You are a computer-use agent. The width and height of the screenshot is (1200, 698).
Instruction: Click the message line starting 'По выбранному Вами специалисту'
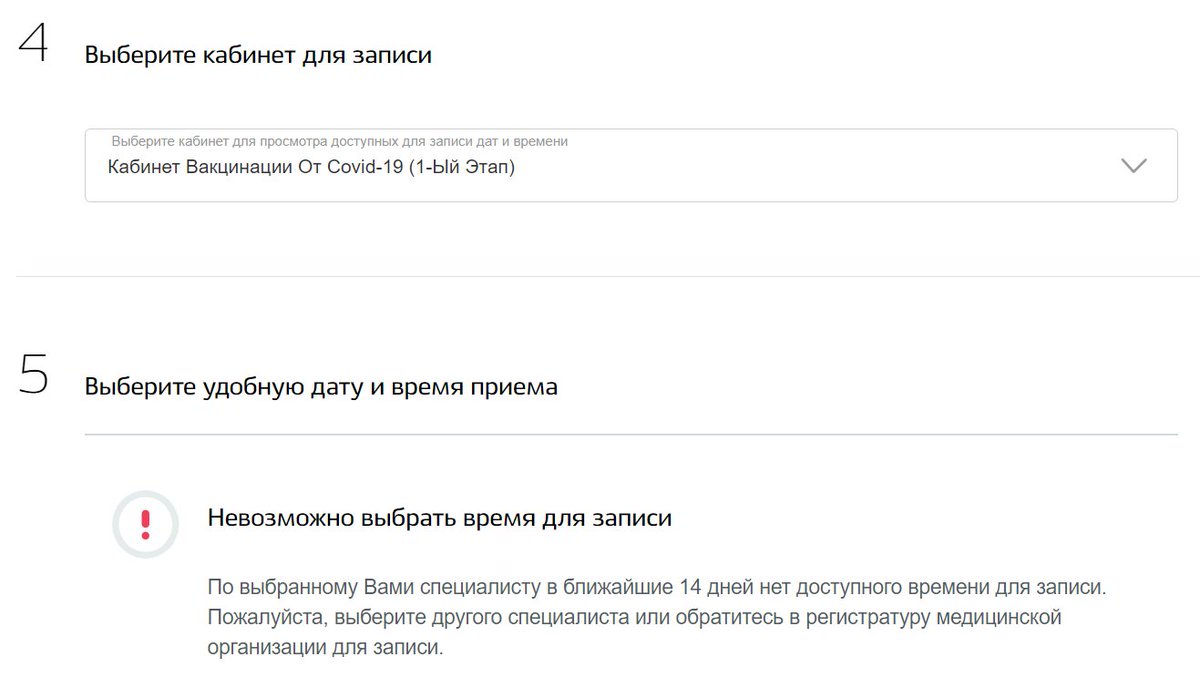coord(657,586)
